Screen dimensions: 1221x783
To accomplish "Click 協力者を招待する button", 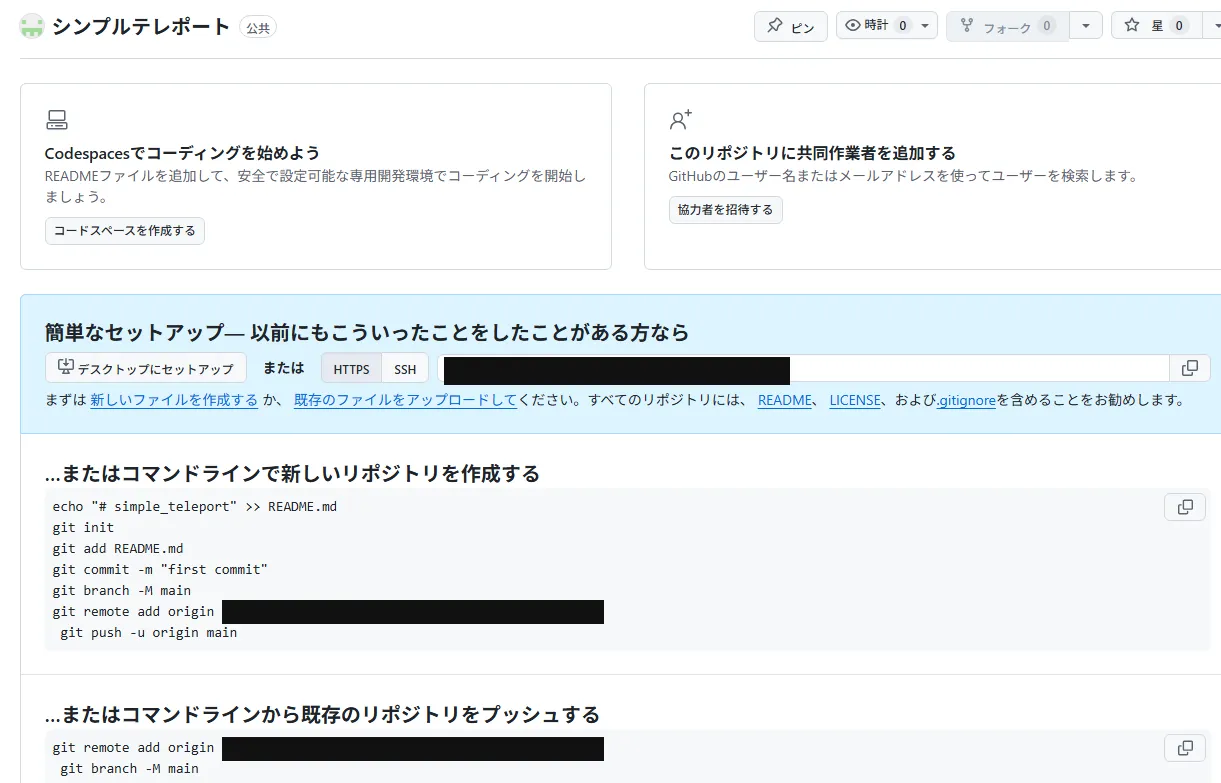I will (x=726, y=210).
